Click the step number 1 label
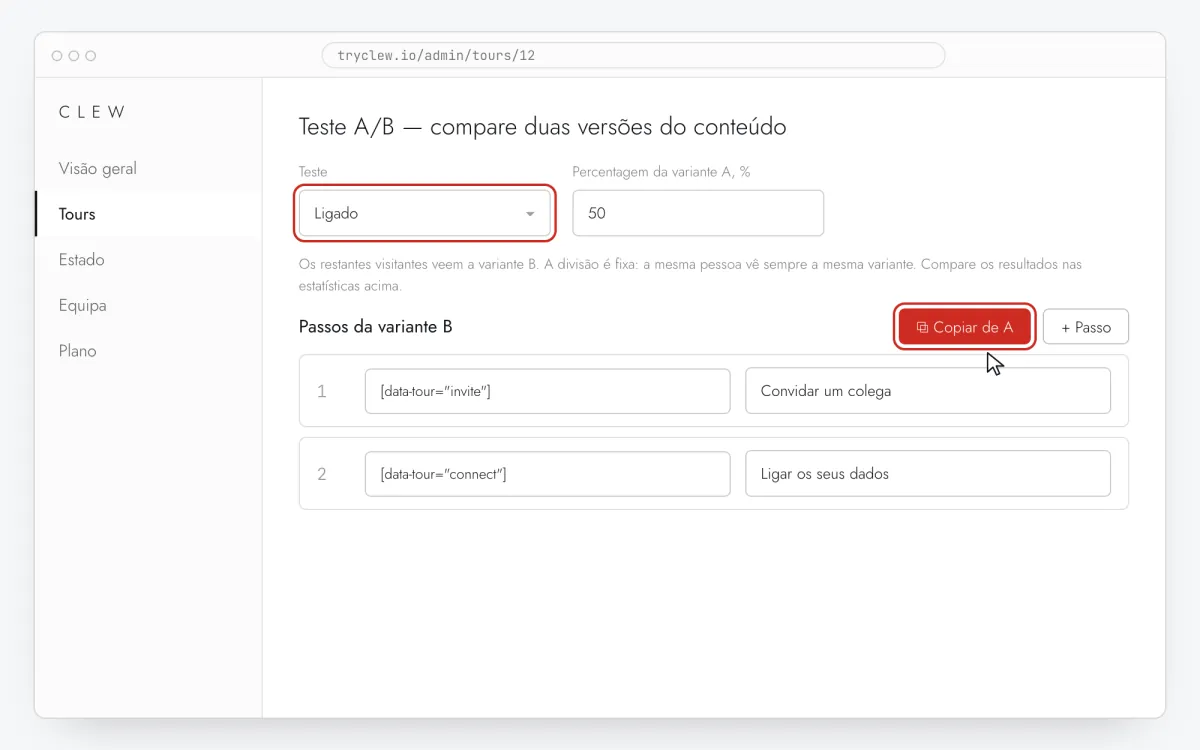The width and height of the screenshot is (1200, 750). pos(321,391)
